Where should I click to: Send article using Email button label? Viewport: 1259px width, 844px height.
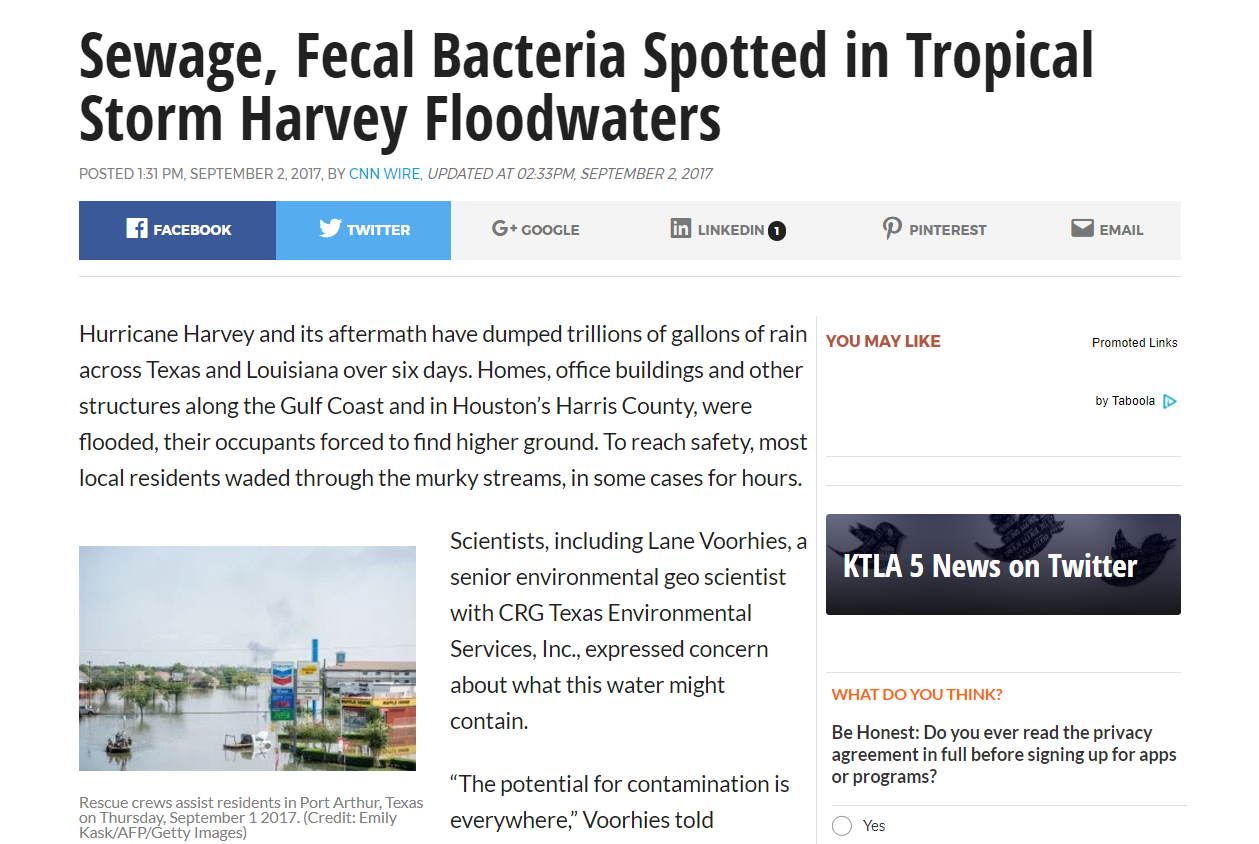pos(1121,230)
